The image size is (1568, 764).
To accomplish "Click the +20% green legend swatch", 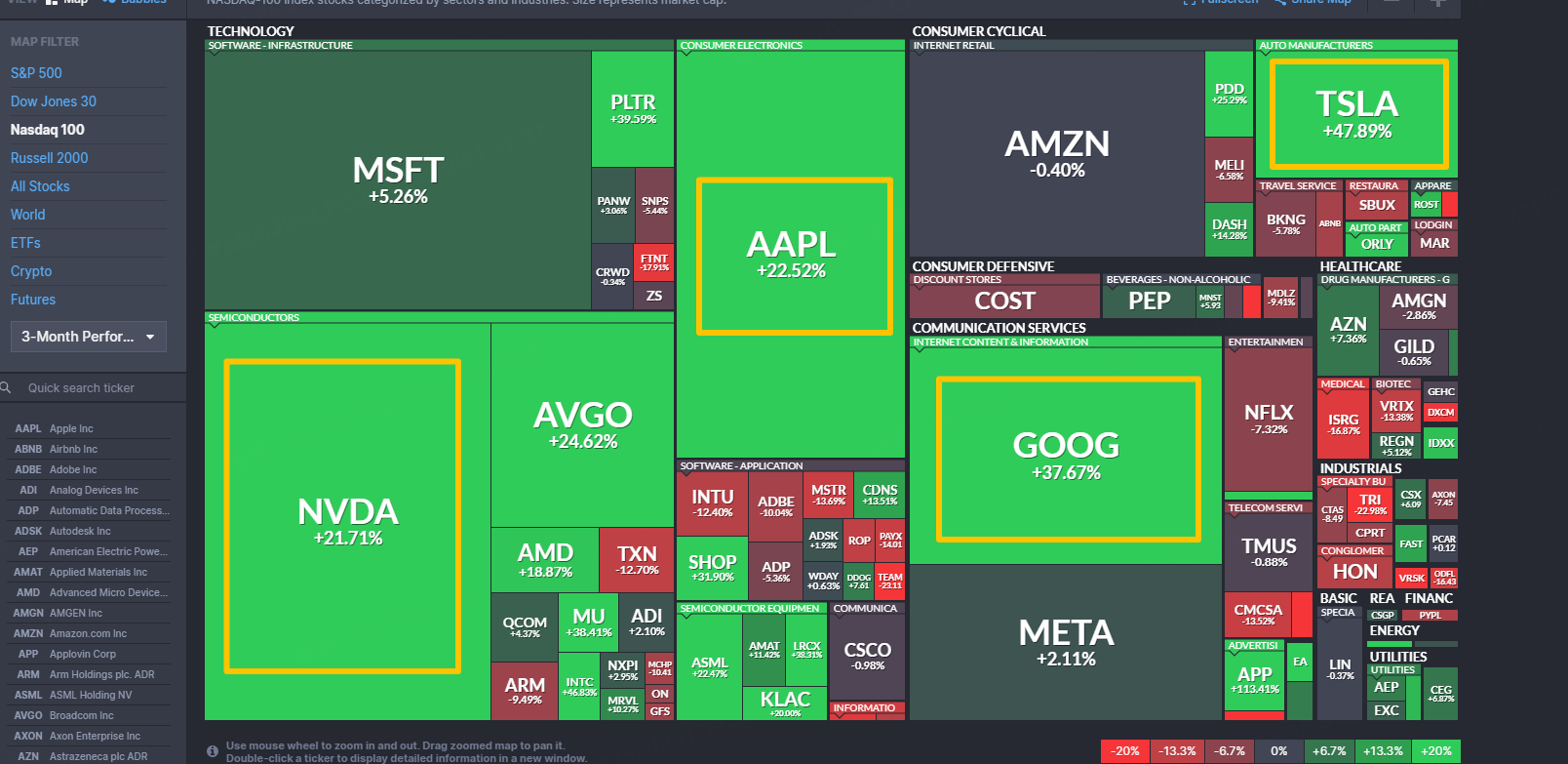I will tap(1435, 751).
